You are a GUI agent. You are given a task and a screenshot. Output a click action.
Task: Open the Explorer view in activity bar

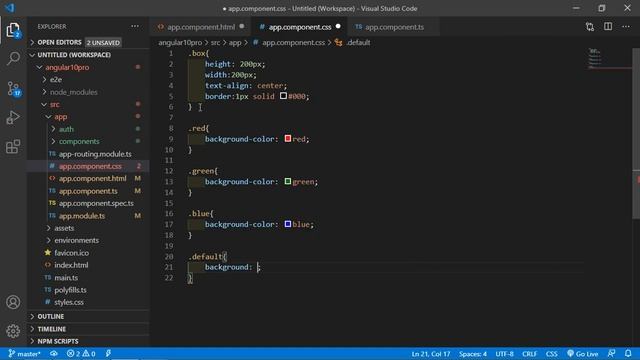(13, 30)
